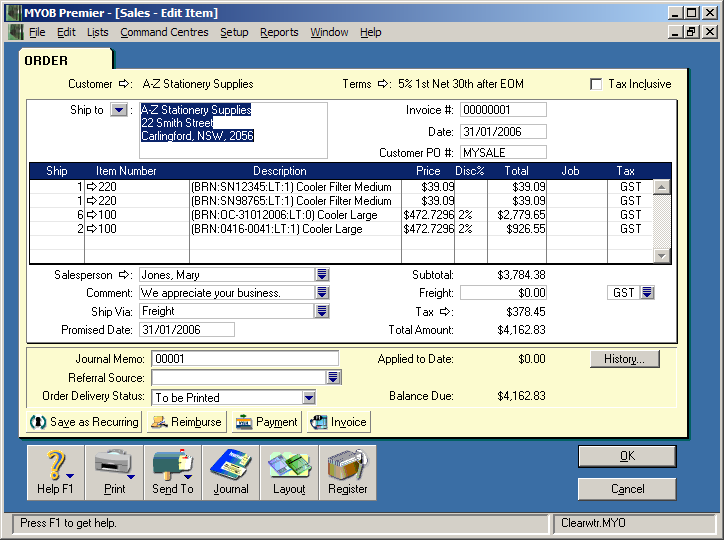
Task: Click the Reimburse button
Action: [x=187, y=422]
